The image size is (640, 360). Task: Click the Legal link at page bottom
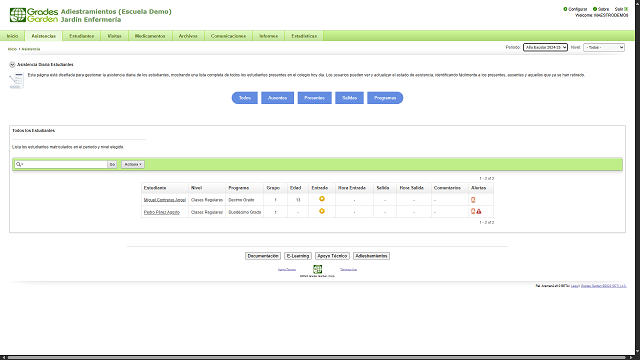(x=575, y=286)
